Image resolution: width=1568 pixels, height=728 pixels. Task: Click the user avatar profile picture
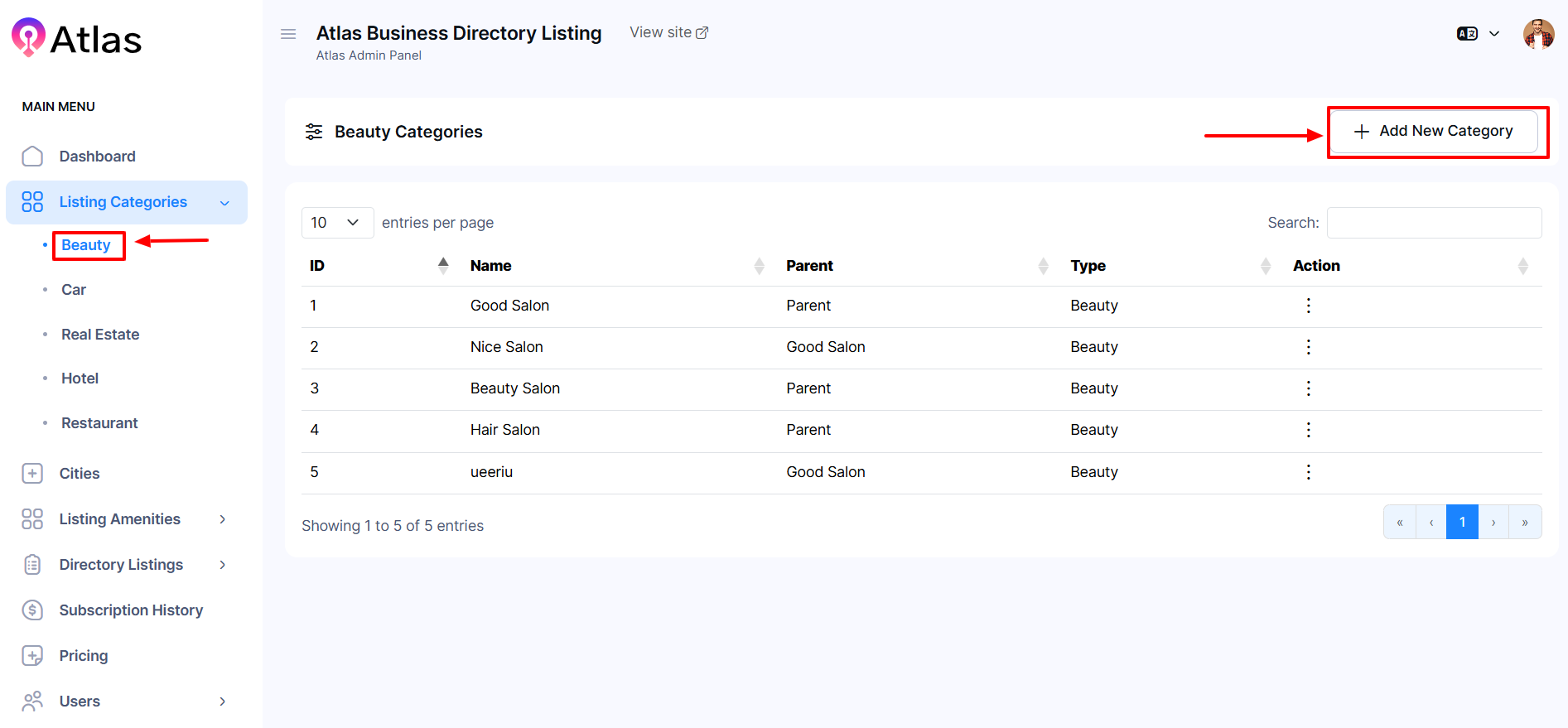pyautogui.click(x=1538, y=34)
